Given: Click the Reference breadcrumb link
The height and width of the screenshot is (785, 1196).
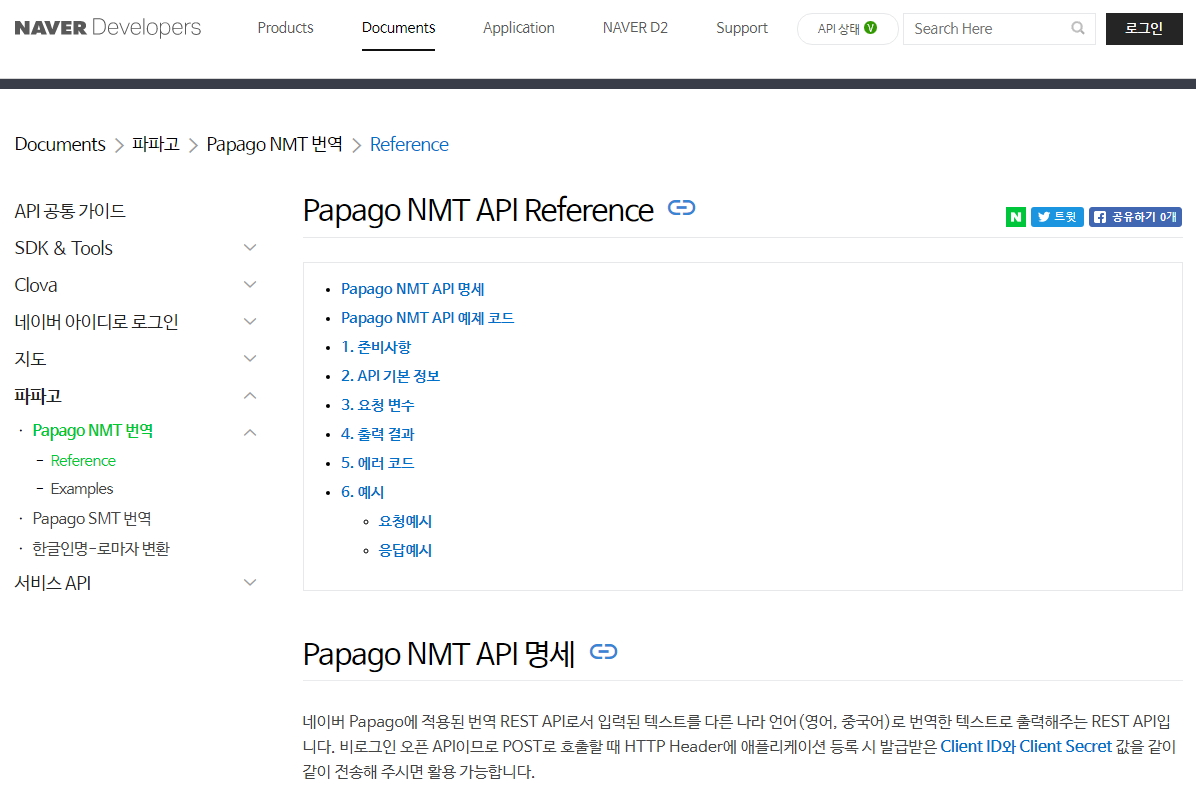Looking at the screenshot, I should tap(410, 144).
